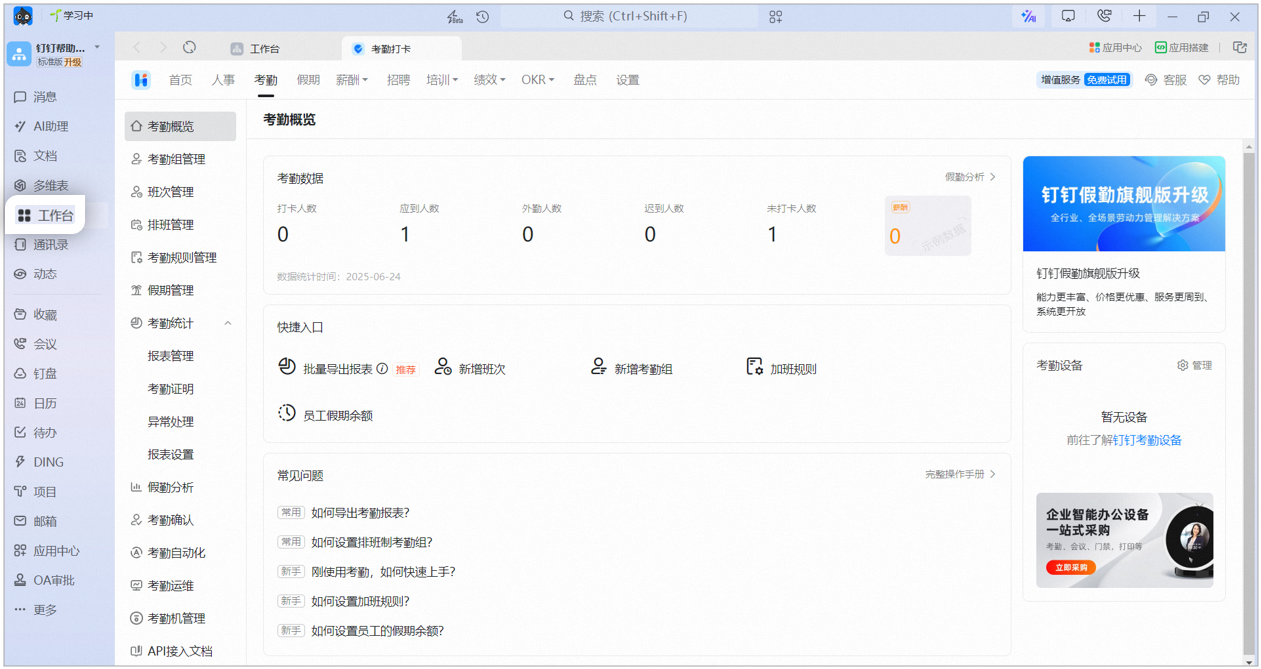1261x669 pixels.
Task: Open the question 如何导出考勤报表?
Action: pos(360,513)
